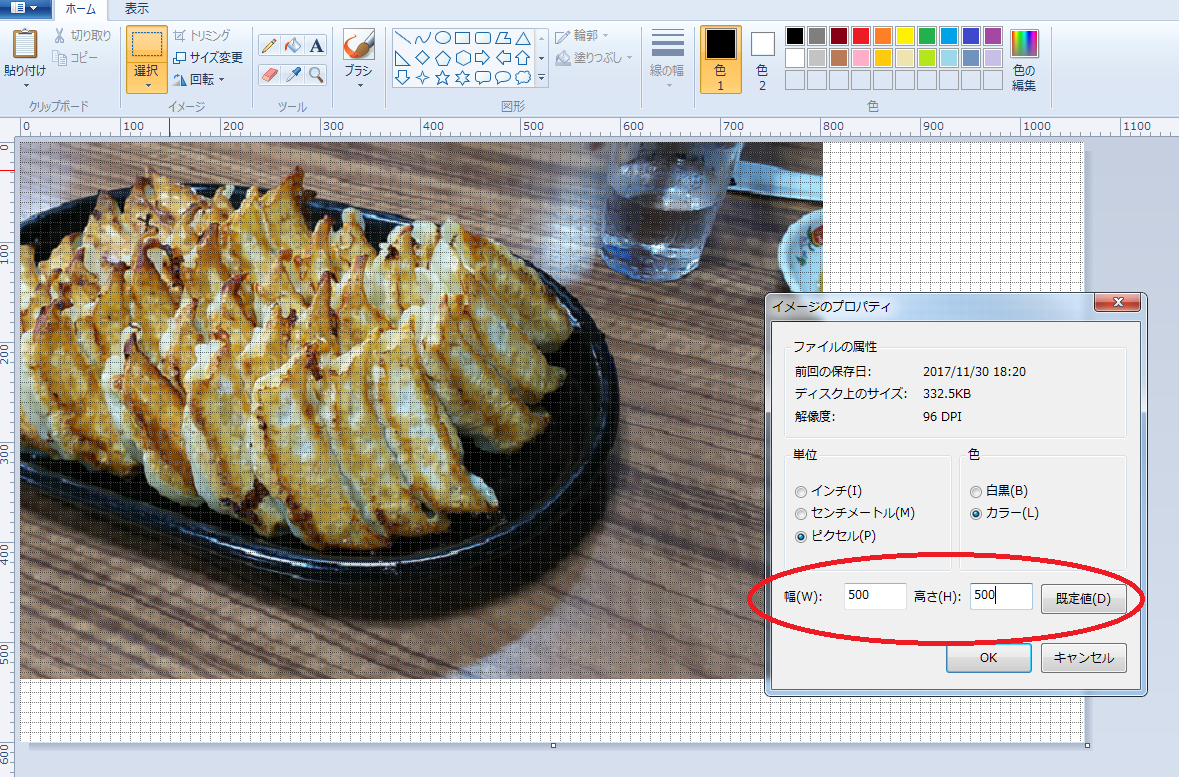Expand the 貼り付け dropdown arrow
The width and height of the screenshot is (1179, 777).
click(x=26, y=85)
